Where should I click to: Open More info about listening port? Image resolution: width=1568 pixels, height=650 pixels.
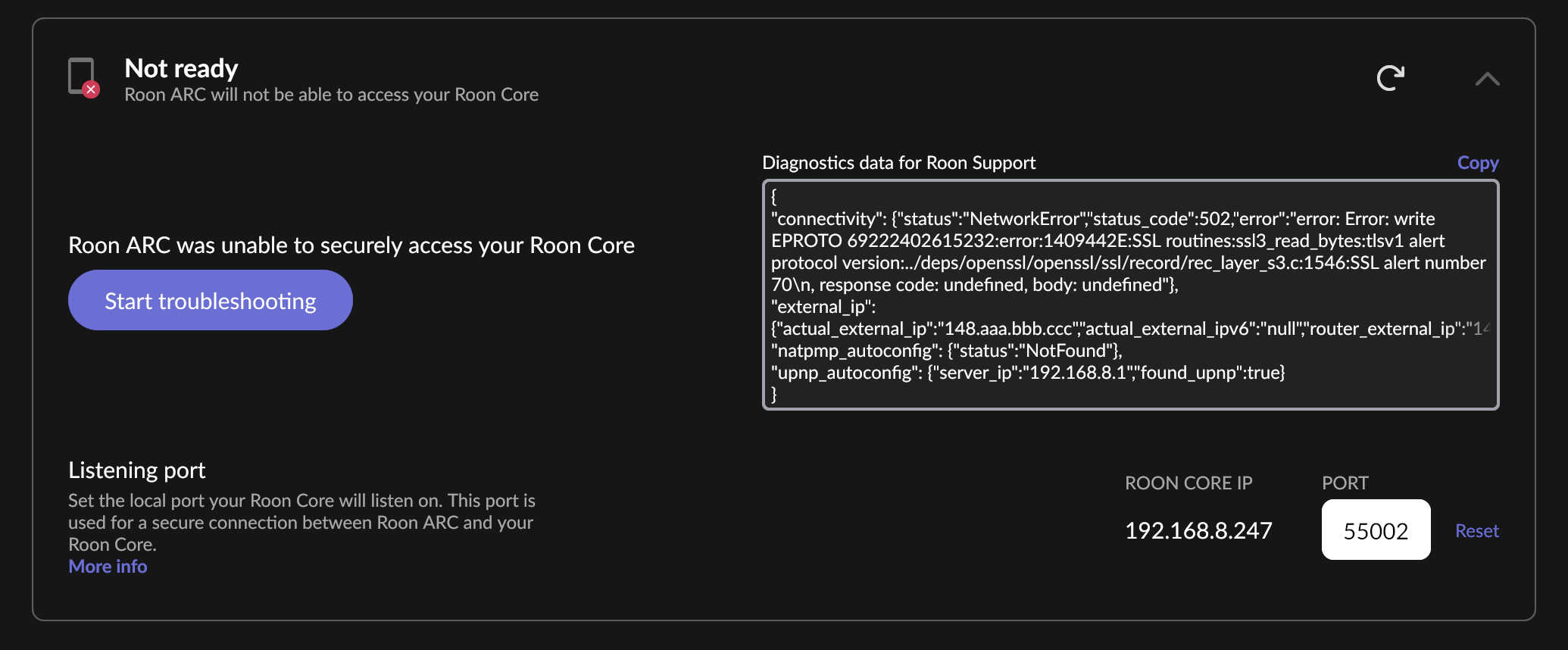[x=108, y=566]
